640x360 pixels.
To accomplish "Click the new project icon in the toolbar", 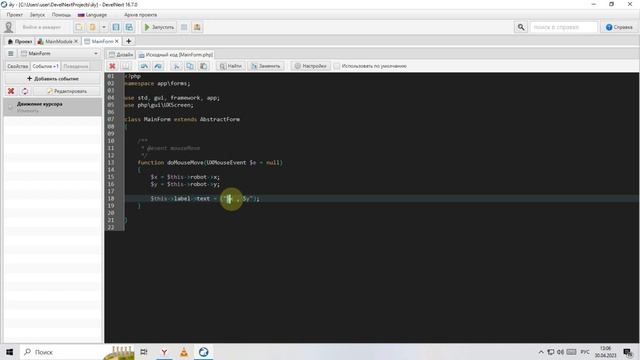I will 79,27.
